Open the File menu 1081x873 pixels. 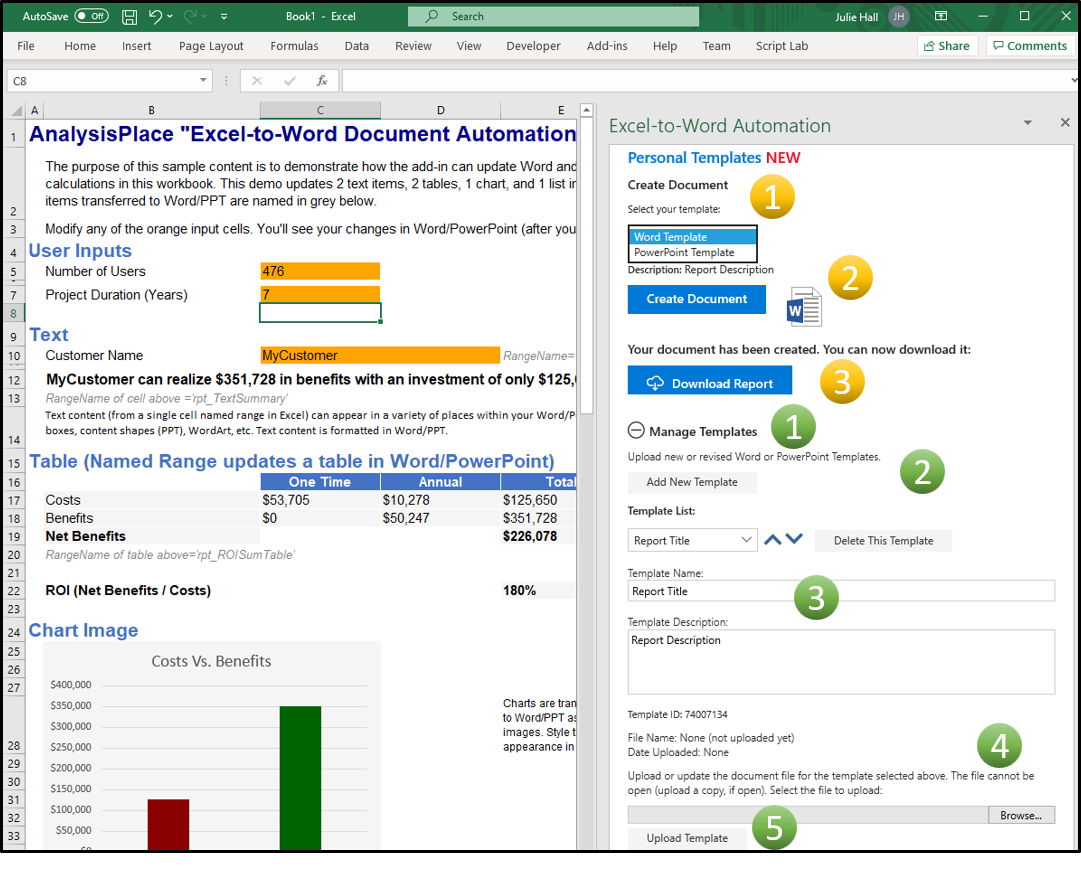(26, 46)
